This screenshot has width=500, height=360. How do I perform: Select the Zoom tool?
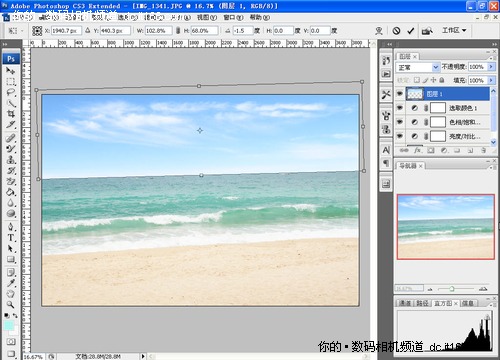click(11, 305)
